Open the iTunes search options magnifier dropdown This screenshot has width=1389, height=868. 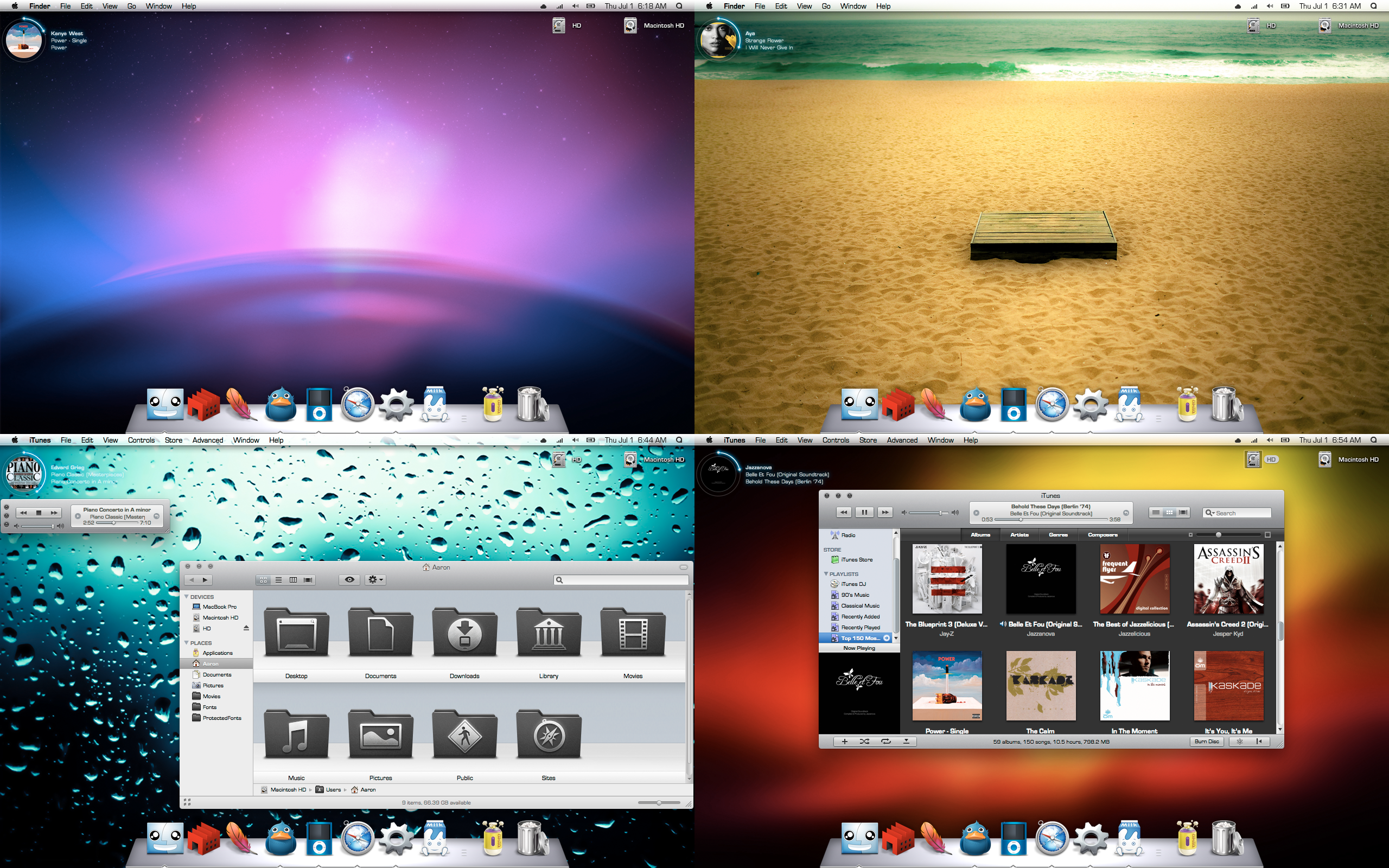point(1210,513)
